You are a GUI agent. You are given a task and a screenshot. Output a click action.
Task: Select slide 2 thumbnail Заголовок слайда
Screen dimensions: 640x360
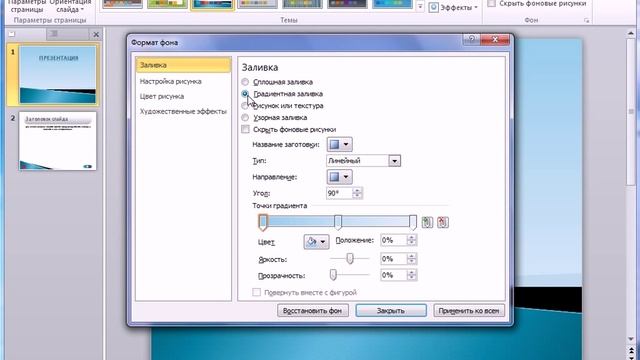pyautogui.click(x=58, y=141)
